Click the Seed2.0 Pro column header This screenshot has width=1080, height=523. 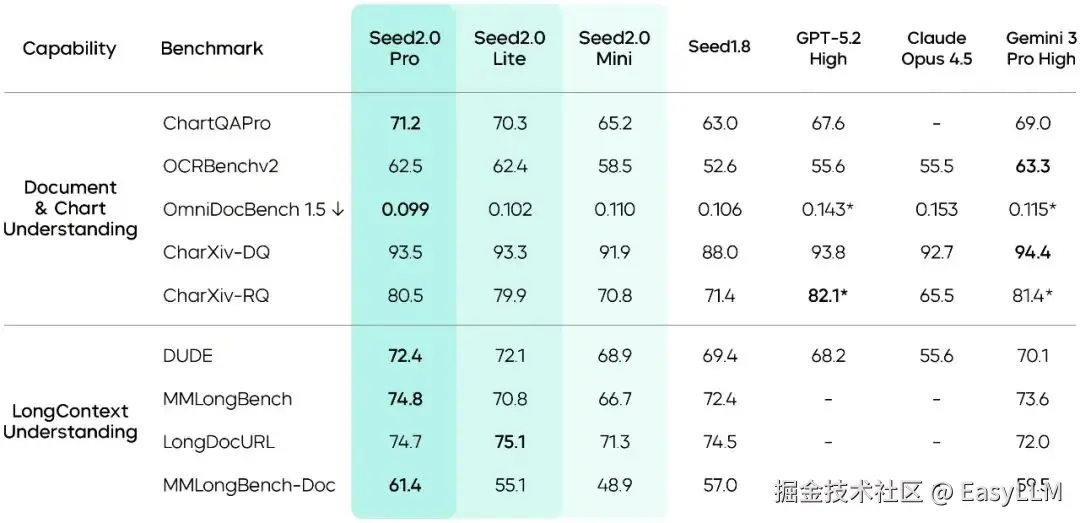[x=404, y=48]
